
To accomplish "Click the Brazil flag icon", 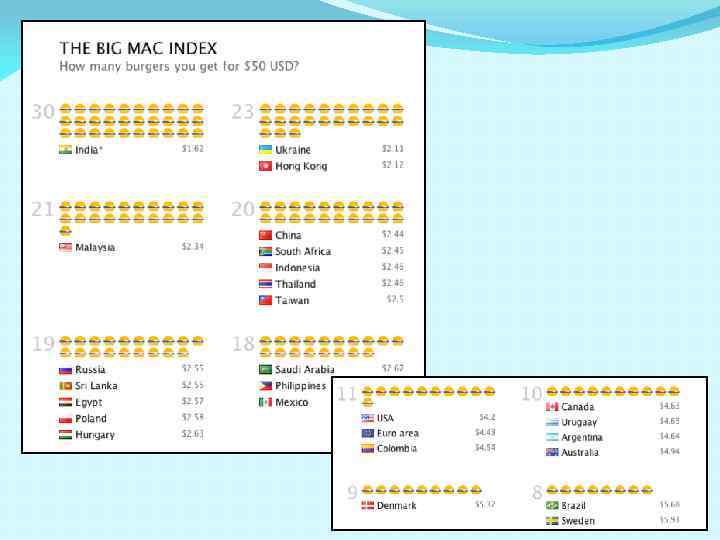I will click(552, 506).
